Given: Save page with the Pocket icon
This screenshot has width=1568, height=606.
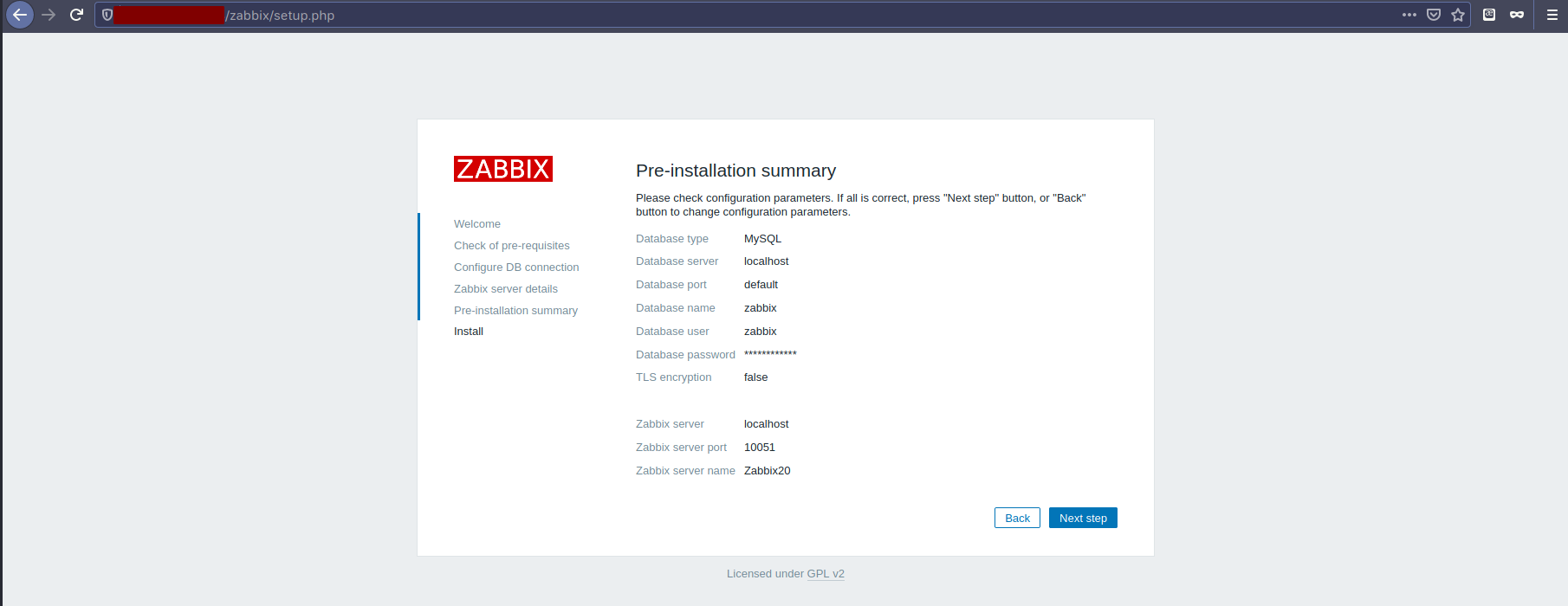Looking at the screenshot, I should click(1434, 15).
